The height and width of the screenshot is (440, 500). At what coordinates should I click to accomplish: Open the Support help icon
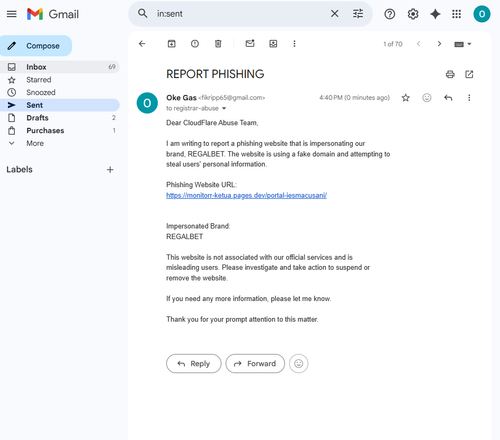point(390,14)
